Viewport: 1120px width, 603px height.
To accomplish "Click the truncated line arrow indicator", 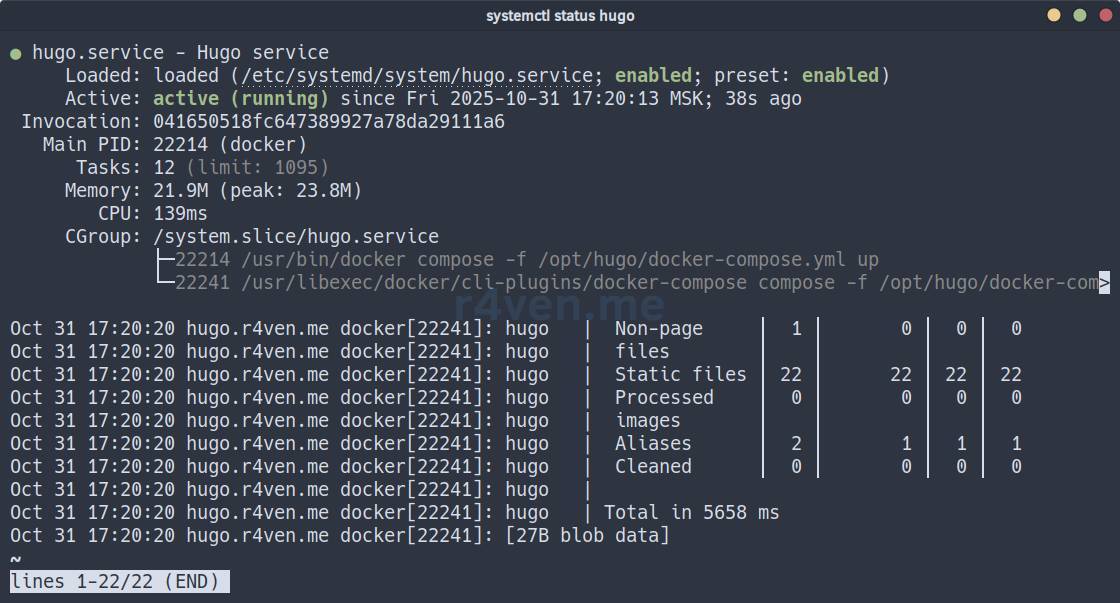I will (1104, 283).
